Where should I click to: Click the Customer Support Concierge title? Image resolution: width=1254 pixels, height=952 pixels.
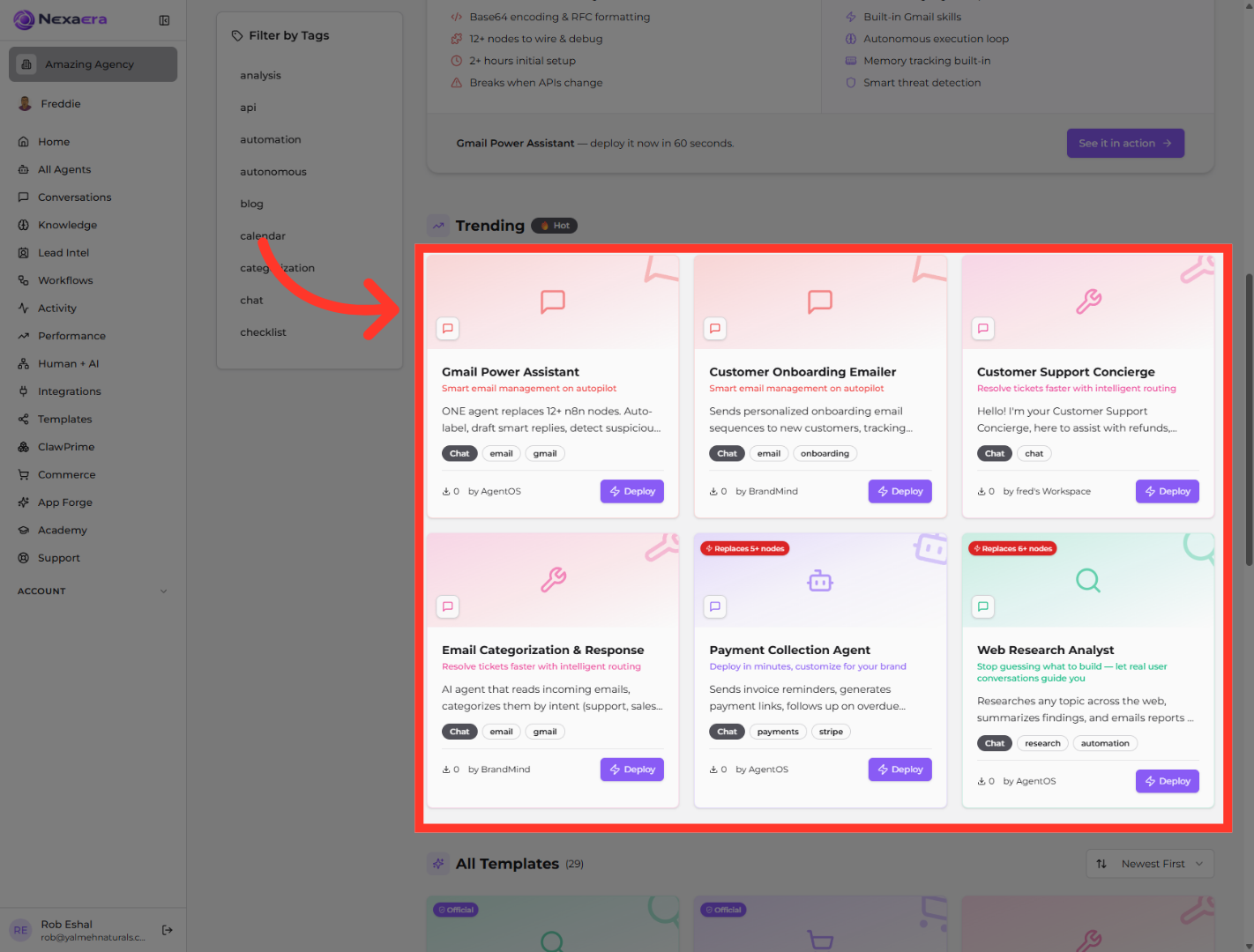[1065, 372]
